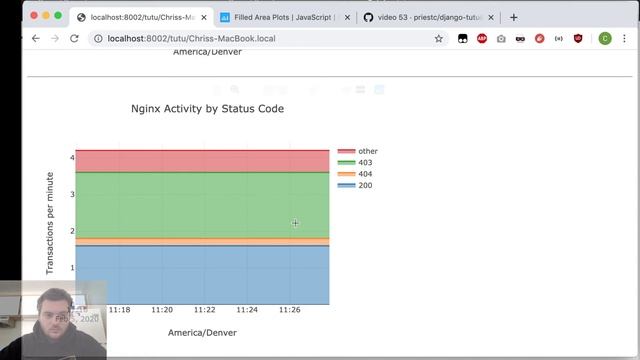Go back to the previous page
640x360 pixels.
(x=36, y=38)
